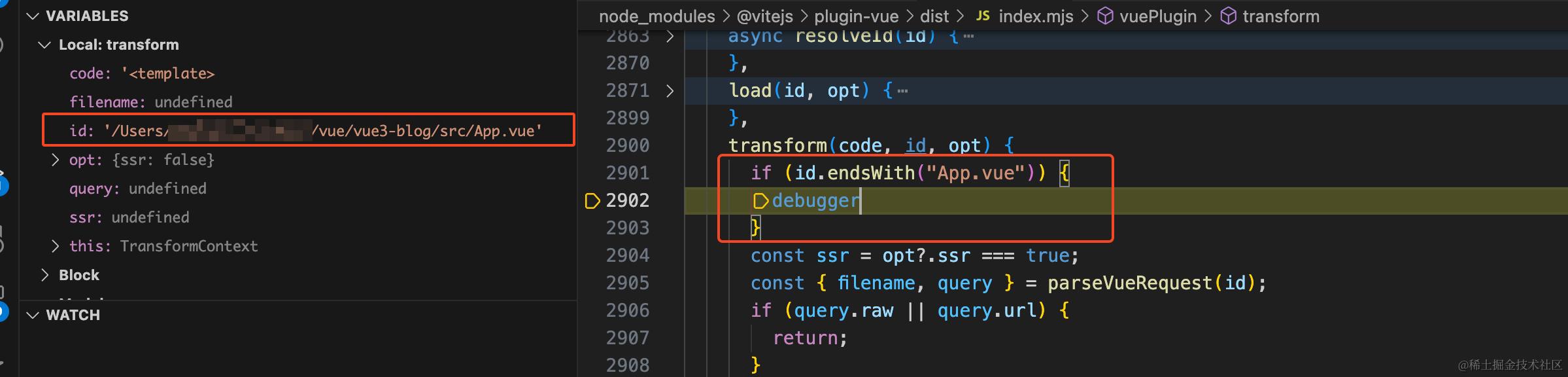The height and width of the screenshot is (377, 1568).
Task: Open transform breadcrumb symbol
Action: (x=1281, y=16)
